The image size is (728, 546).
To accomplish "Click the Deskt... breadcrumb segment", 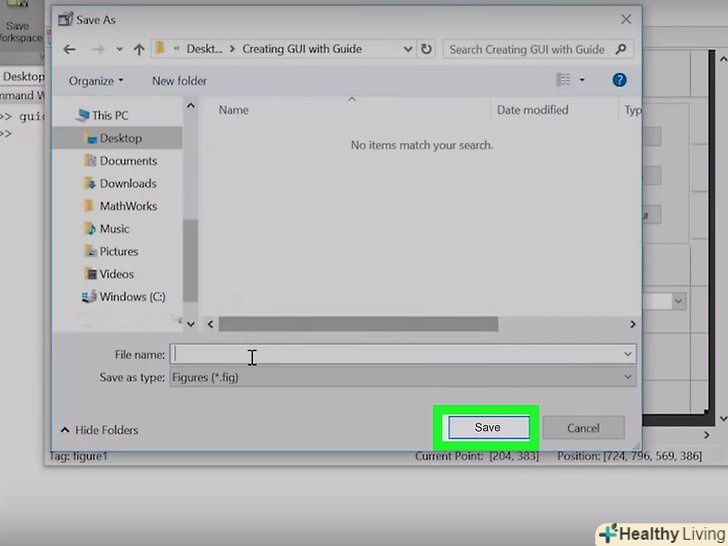I will click(204, 49).
